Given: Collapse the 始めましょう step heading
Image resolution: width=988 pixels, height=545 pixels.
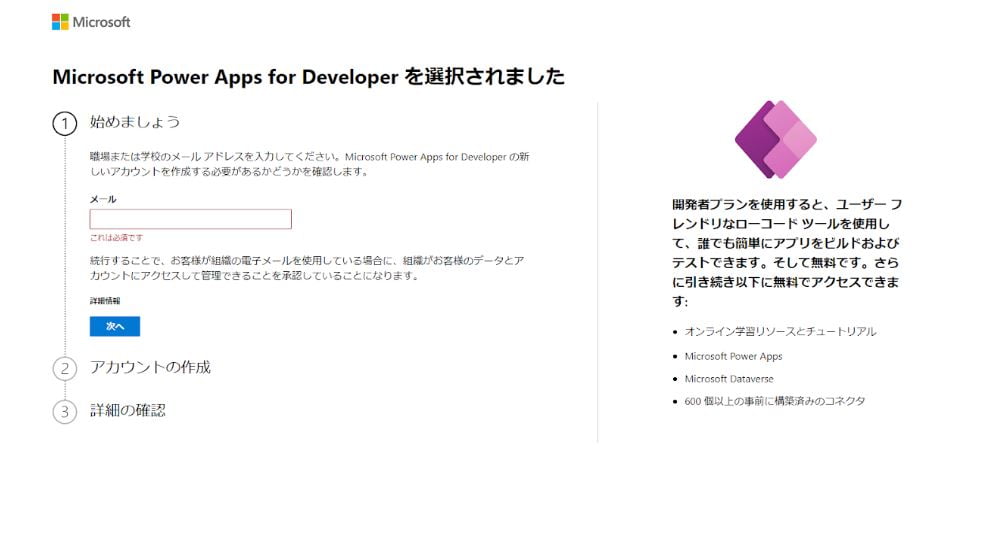Looking at the screenshot, I should click(135, 122).
